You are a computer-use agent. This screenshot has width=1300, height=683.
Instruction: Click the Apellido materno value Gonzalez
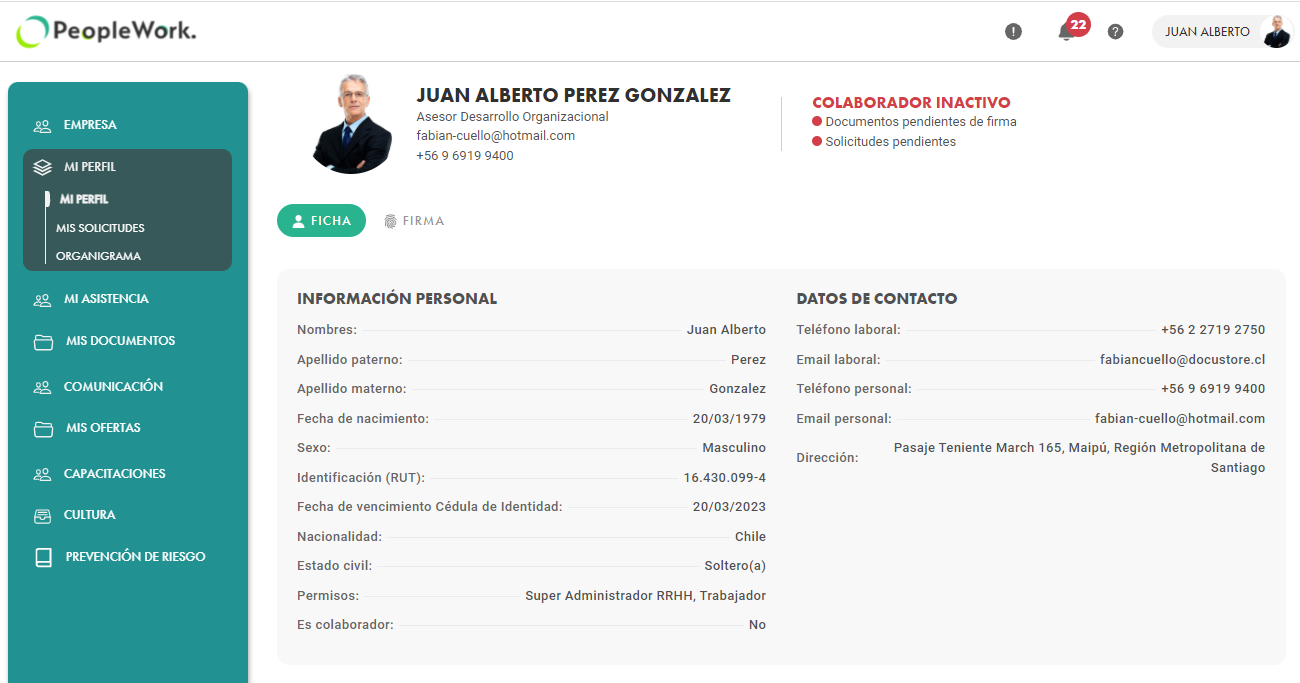click(737, 389)
